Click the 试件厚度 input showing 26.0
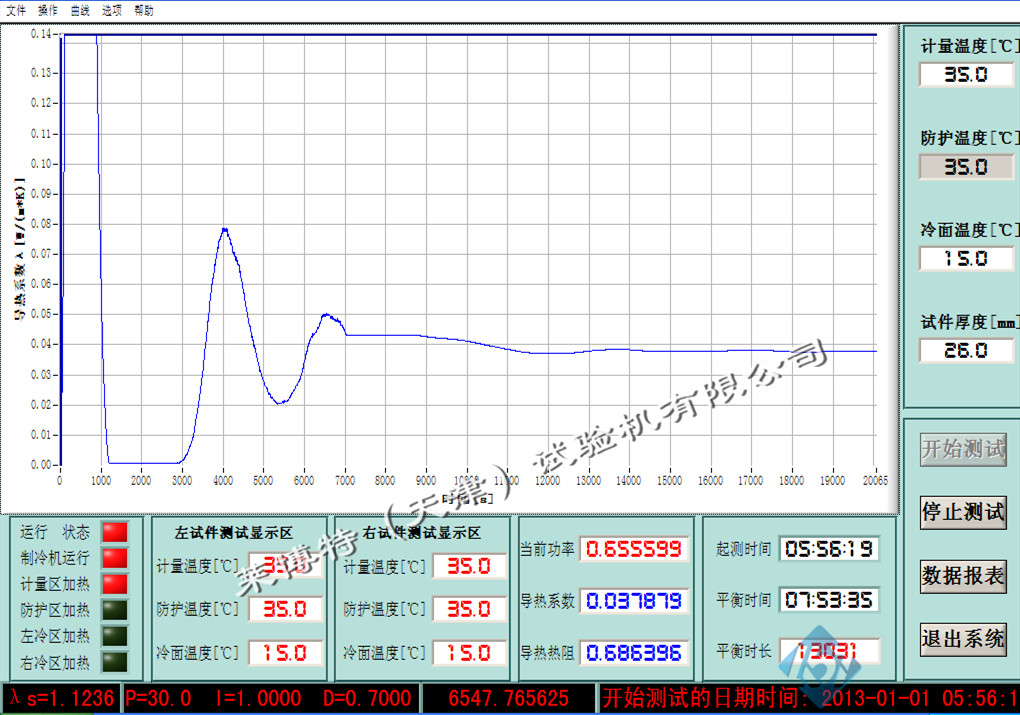 click(x=966, y=351)
